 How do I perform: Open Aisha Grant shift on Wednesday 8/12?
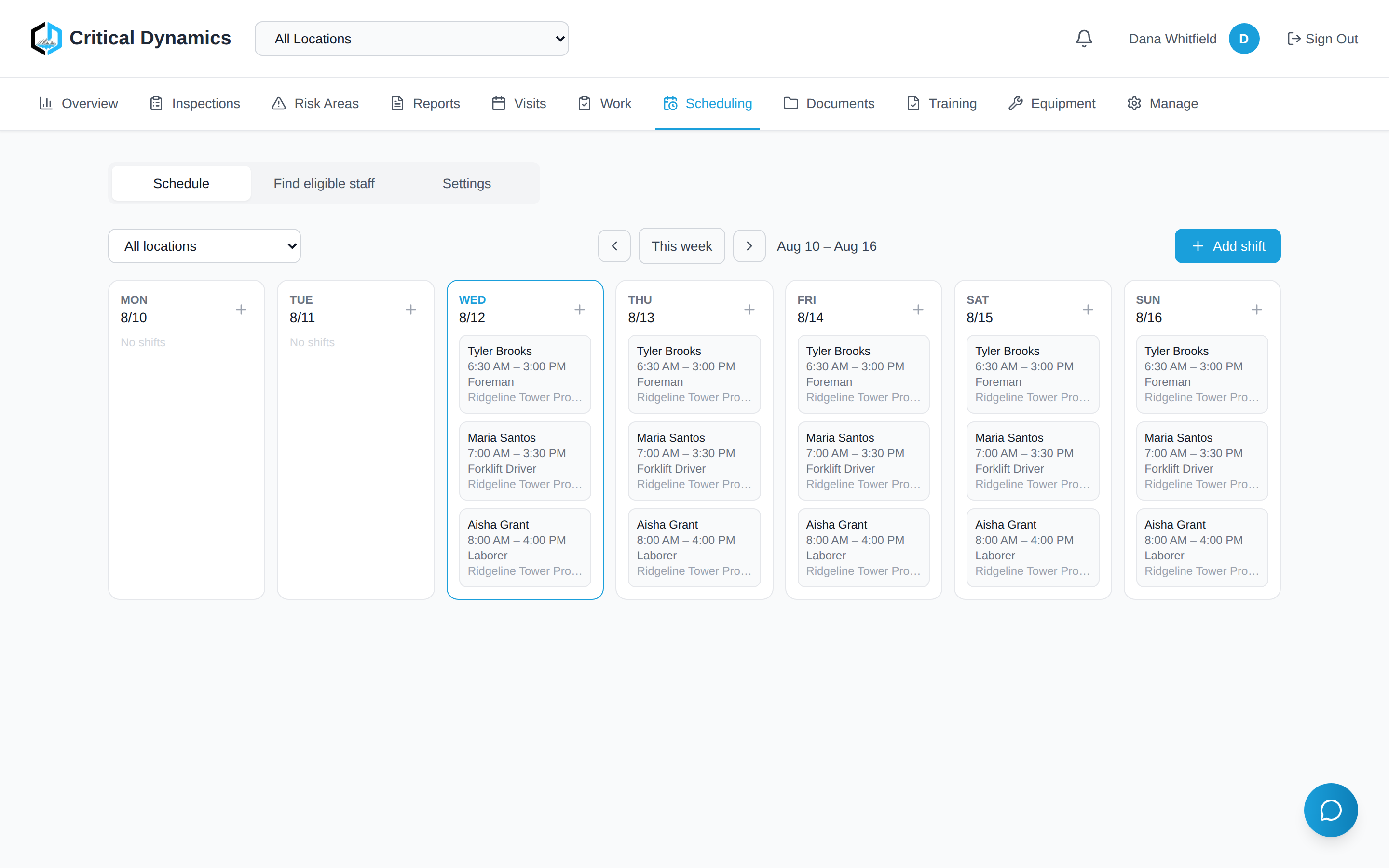(525, 548)
